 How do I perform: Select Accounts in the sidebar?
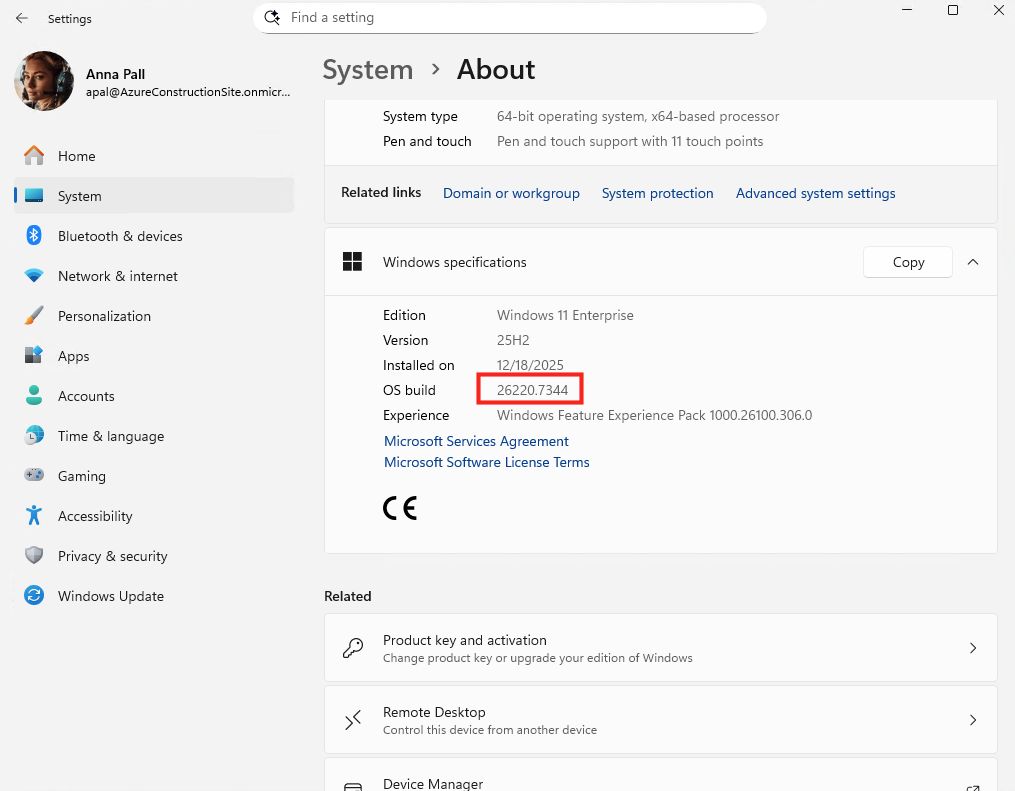(x=86, y=396)
